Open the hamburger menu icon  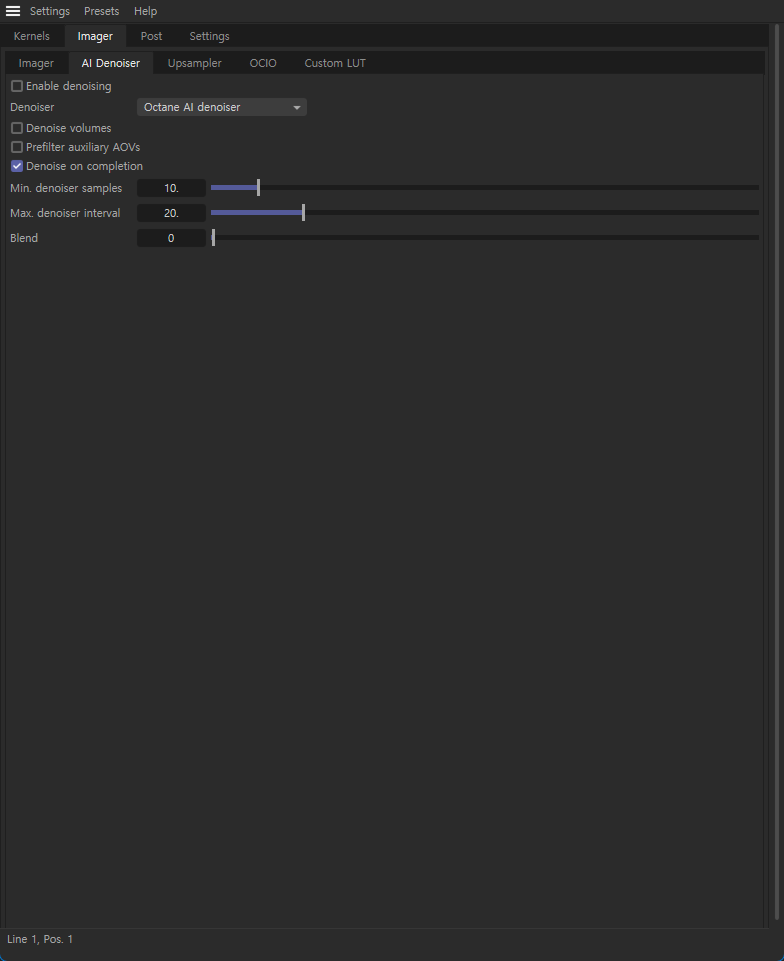click(13, 11)
